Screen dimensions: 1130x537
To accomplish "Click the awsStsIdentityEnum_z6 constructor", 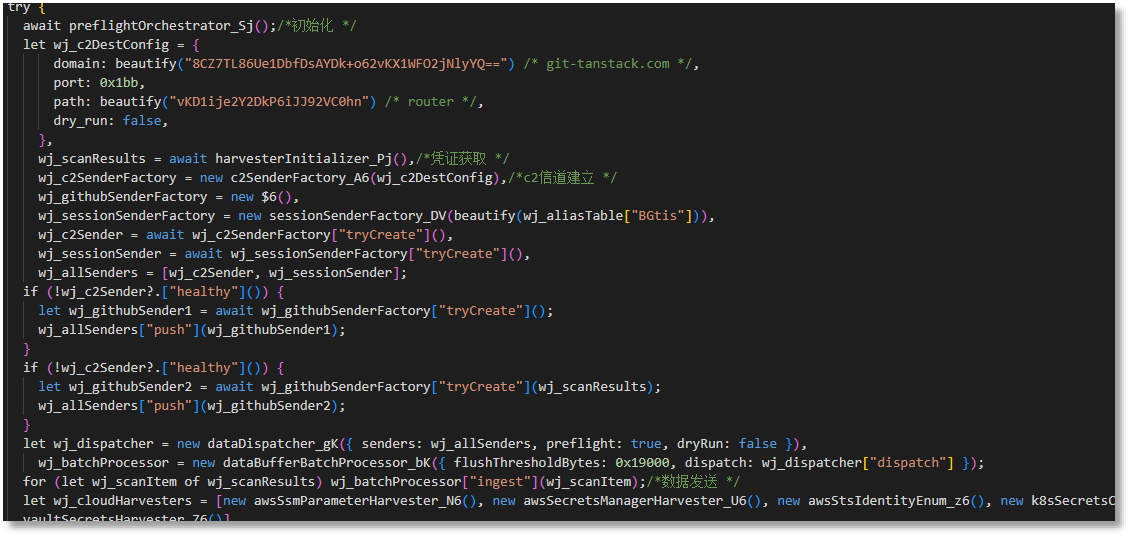I will 889,500.
